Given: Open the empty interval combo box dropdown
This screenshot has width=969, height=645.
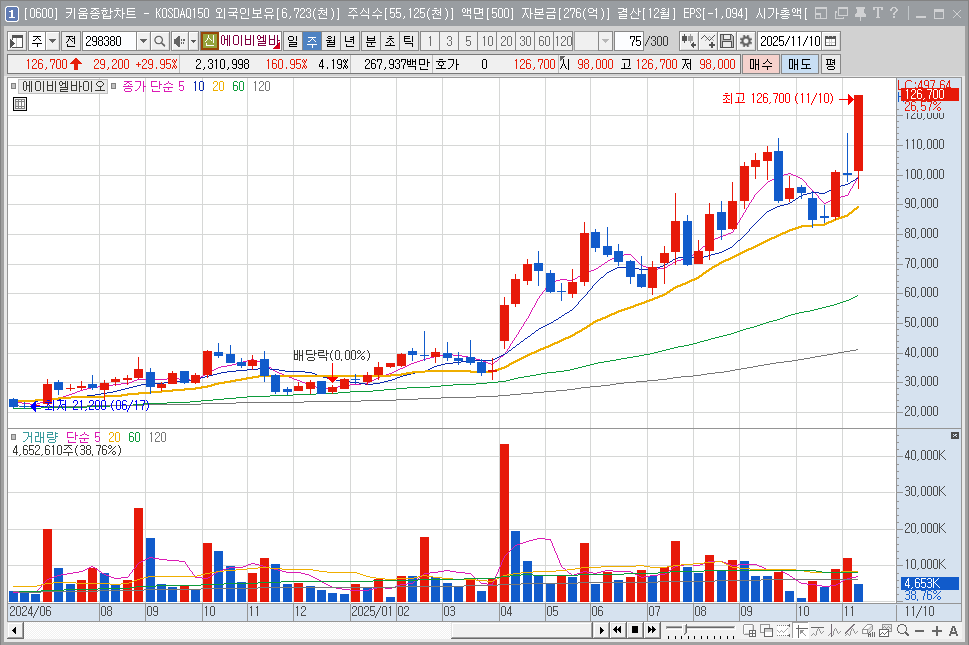Looking at the screenshot, I should point(605,41).
